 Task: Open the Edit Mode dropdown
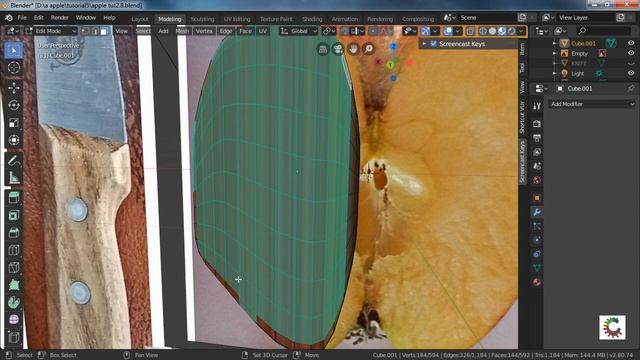(x=51, y=31)
